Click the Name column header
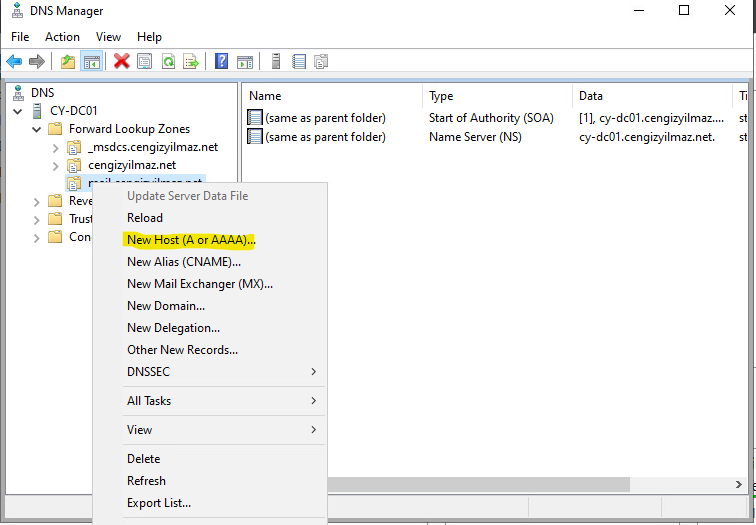The image size is (756, 525). (265, 96)
